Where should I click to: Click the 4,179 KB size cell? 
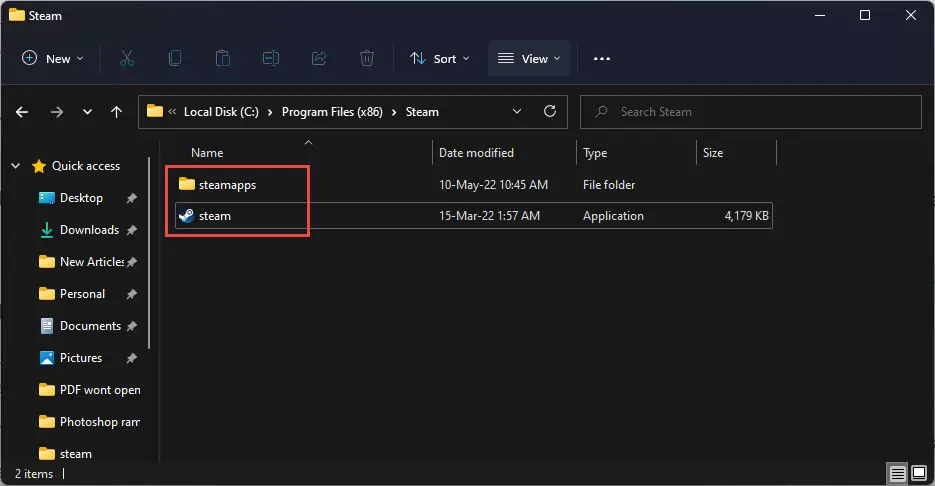pyautogui.click(x=746, y=216)
